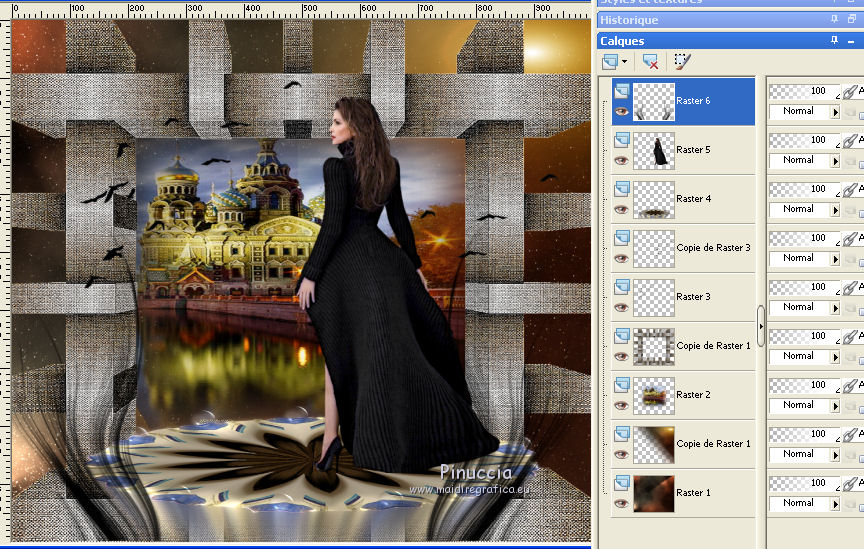
Task: Restore the Historique palette window icon
Action: [851, 19]
